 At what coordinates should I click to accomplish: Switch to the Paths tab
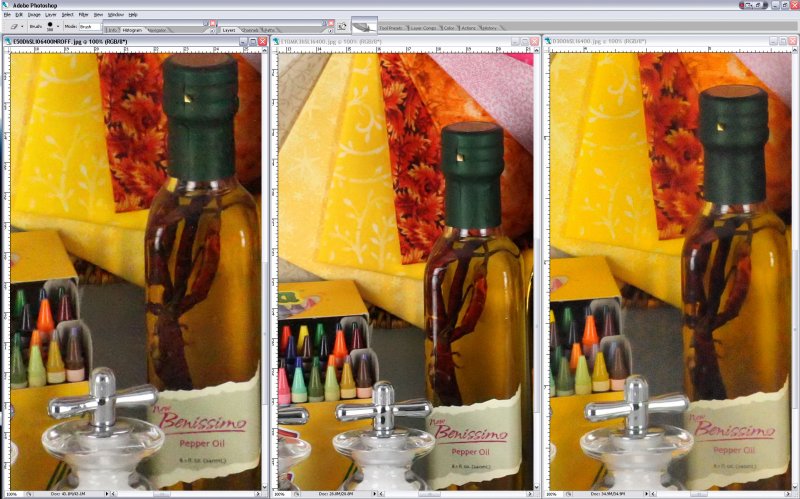point(269,30)
